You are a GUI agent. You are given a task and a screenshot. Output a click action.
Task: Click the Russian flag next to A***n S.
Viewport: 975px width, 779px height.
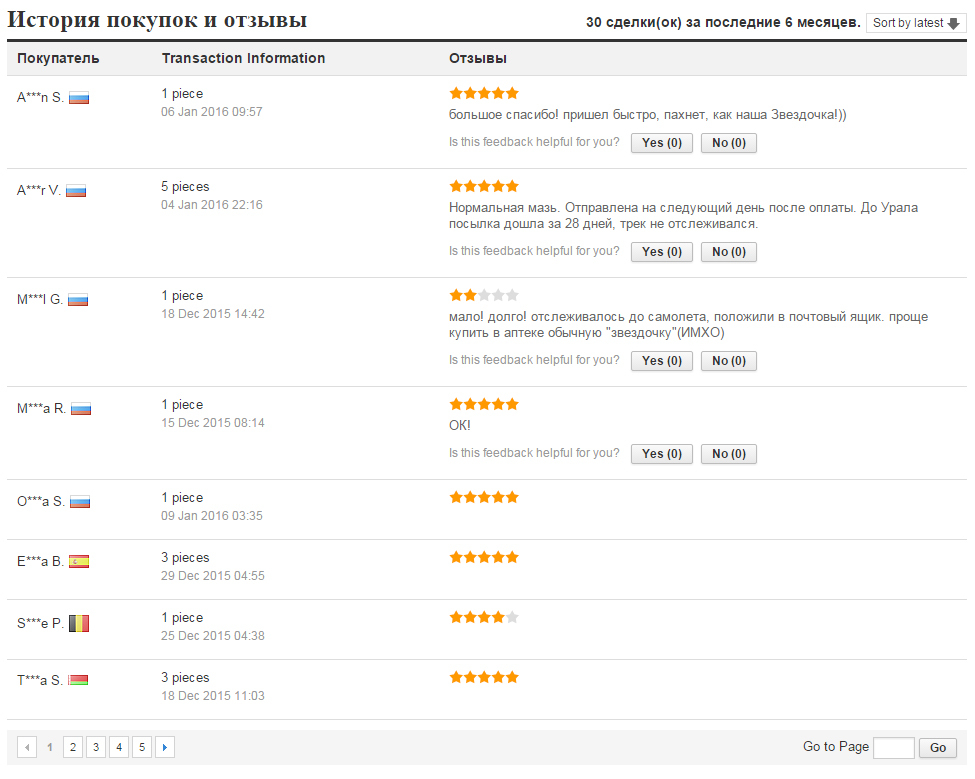click(79, 98)
